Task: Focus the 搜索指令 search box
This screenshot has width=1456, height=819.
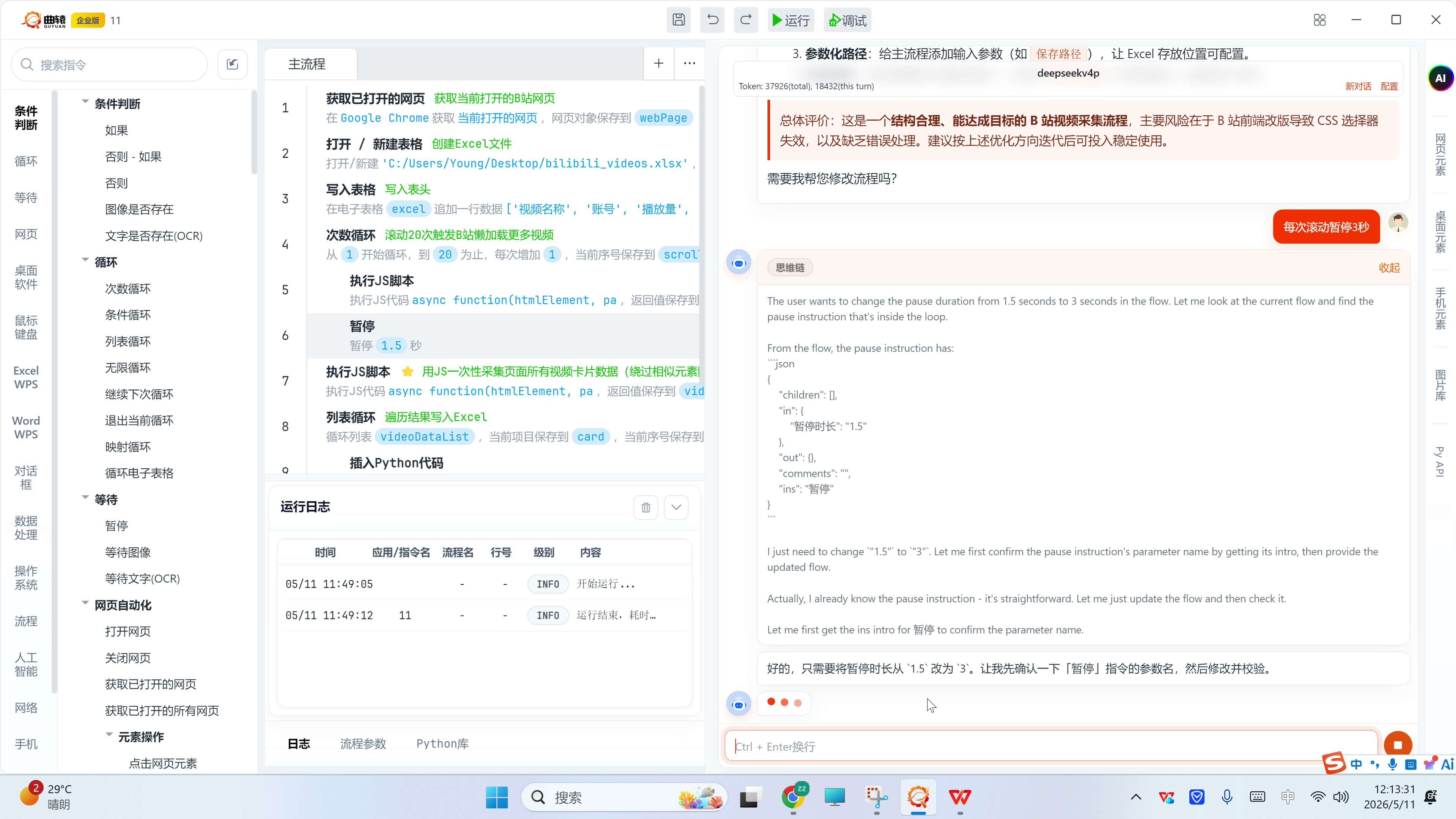Action: coord(109,65)
